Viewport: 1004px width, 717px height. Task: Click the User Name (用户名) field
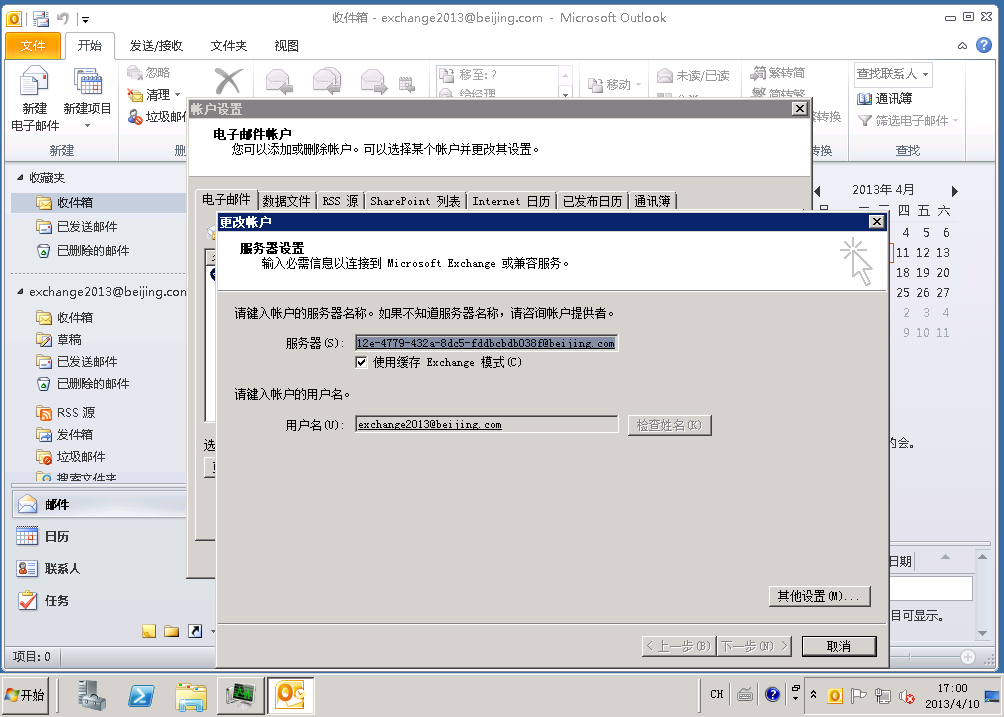(x=487, y=424)
